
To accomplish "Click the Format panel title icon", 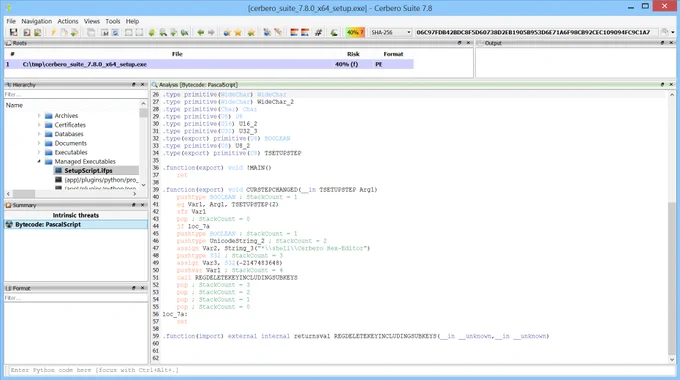I will tap(8, 288).
